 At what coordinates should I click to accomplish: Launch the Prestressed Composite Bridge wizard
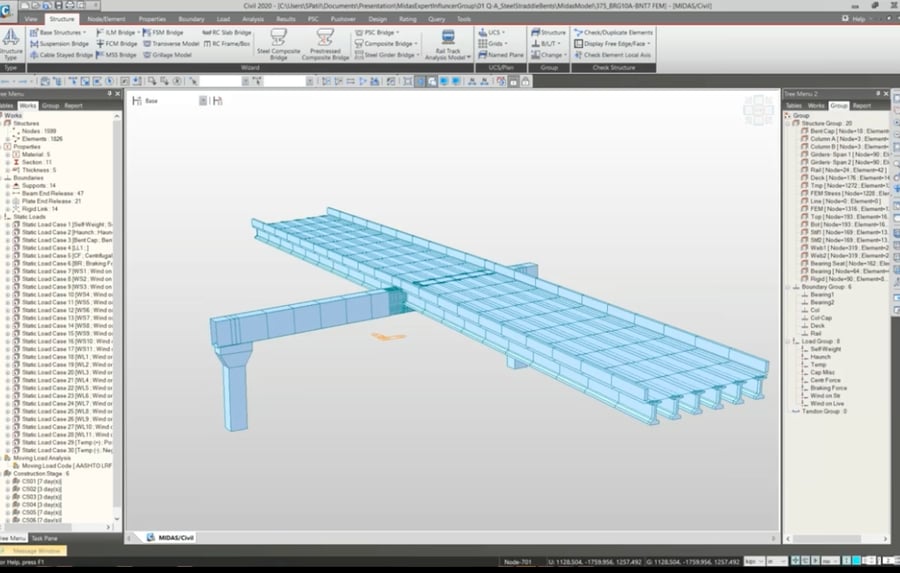(324, 43)
